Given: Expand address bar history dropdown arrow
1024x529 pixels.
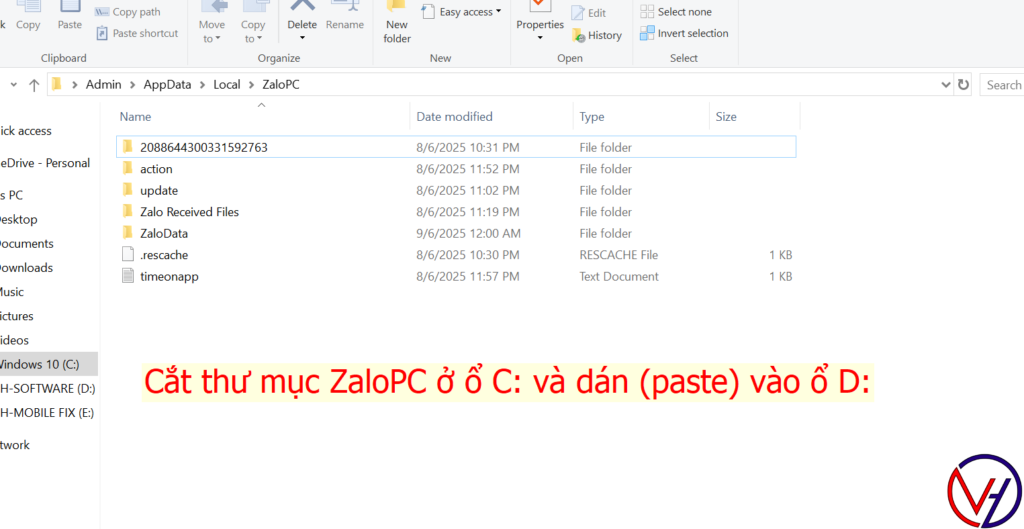Looking at the screenshot, I should pyautogui.click(x=944, y=85).
